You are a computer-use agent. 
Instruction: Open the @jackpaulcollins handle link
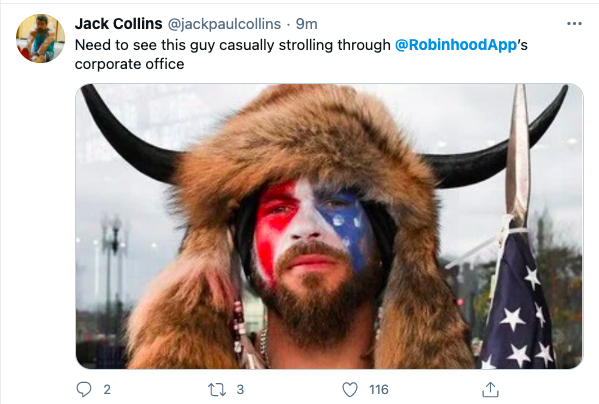[x=224, y=24]
